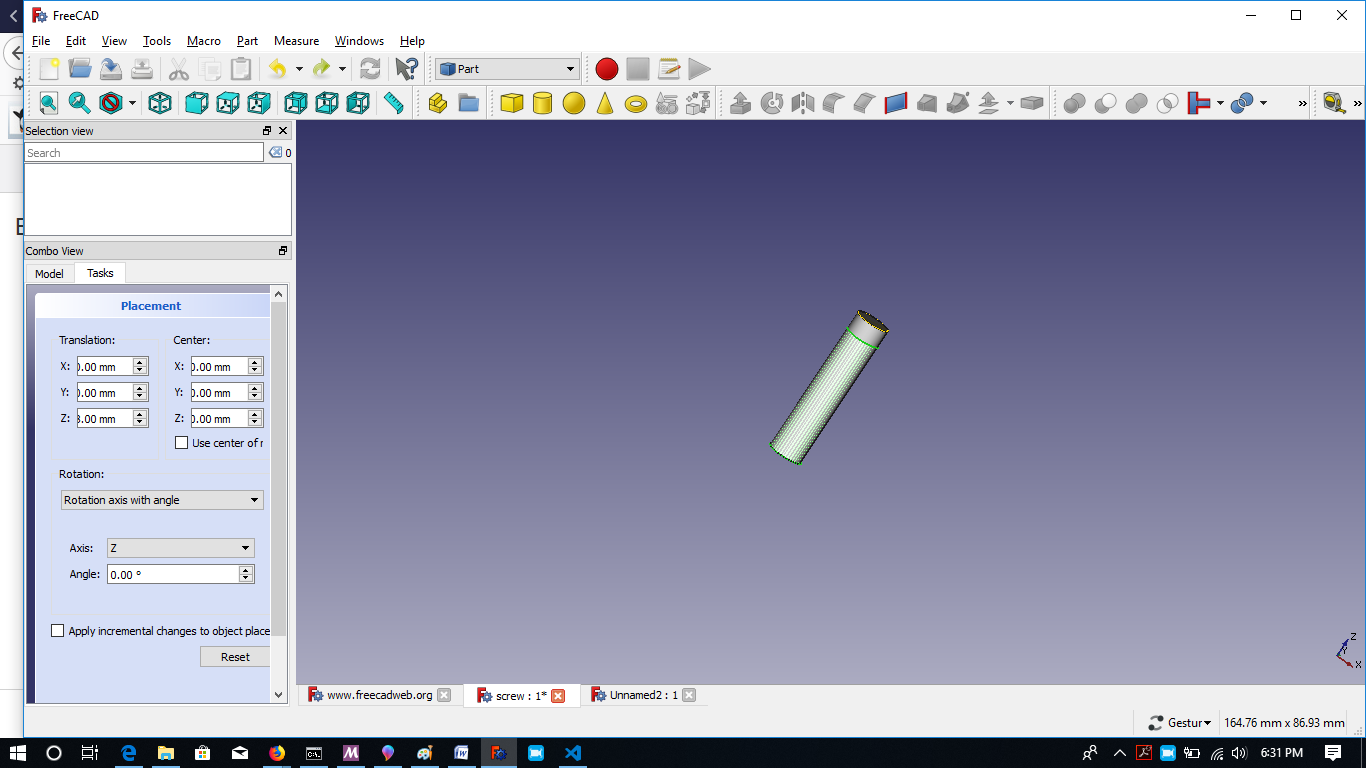
Task: Expand the join objects dropdown arrow
Action: click(1220, 103)
